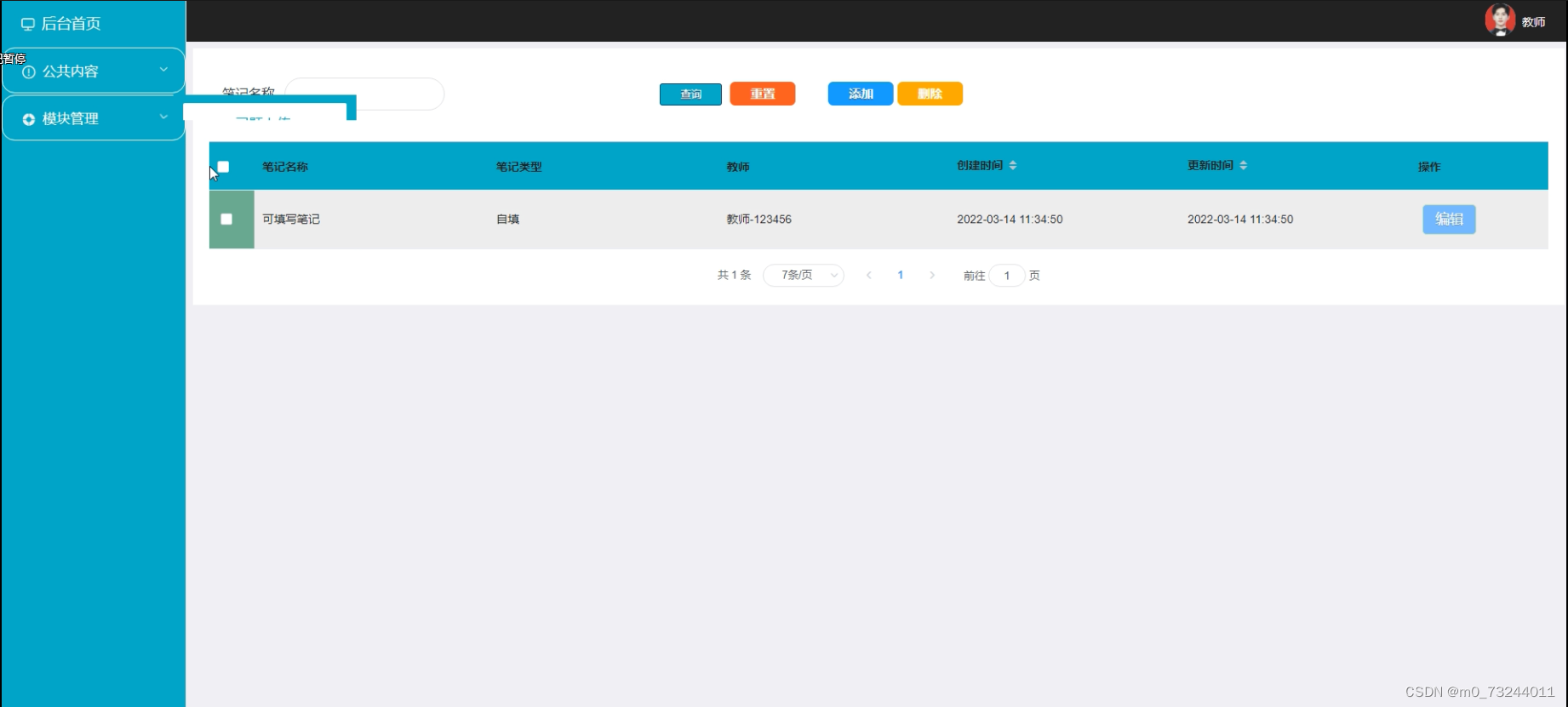
Task: Click the 操作 column header
Action: click(1429, 167)
